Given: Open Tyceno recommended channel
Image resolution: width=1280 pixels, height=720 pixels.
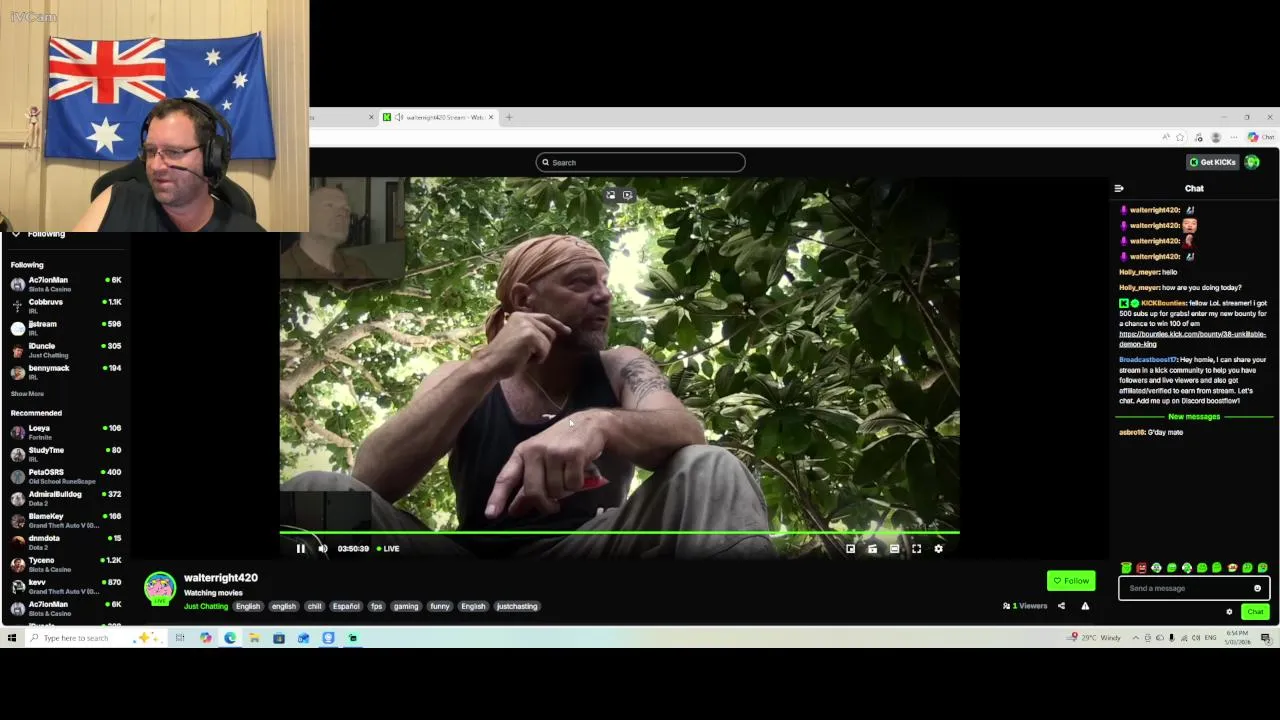Looking at the screenshot, I should coord(66,564).
